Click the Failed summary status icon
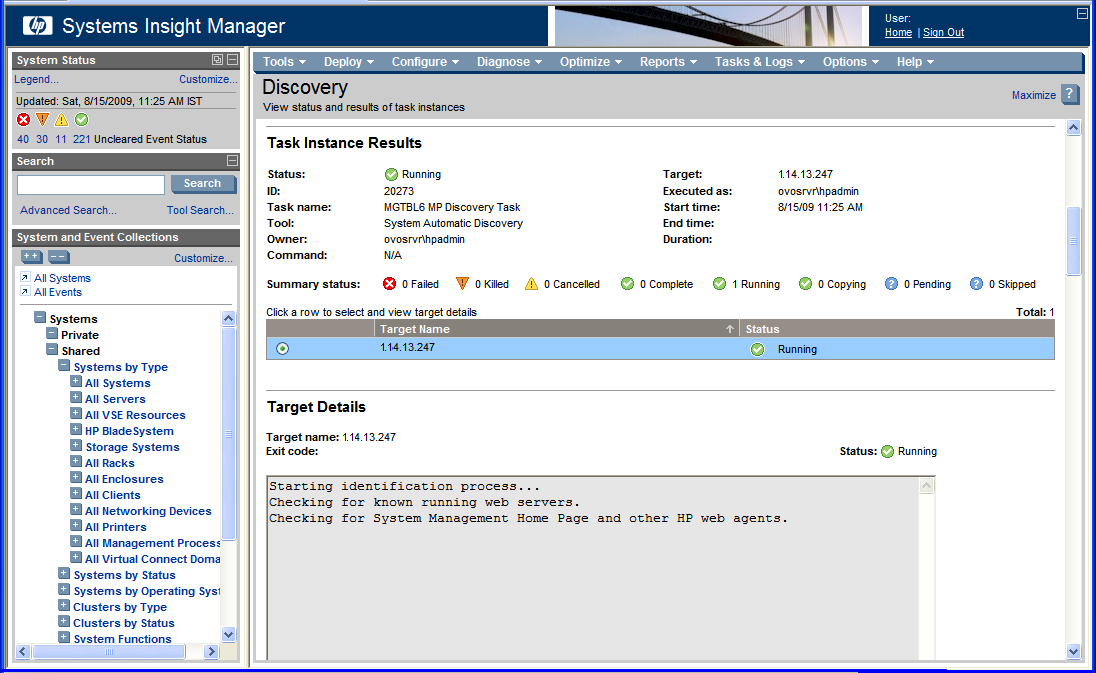The width and height of the screenshot is (1096, 673). [x=390, y=284]
